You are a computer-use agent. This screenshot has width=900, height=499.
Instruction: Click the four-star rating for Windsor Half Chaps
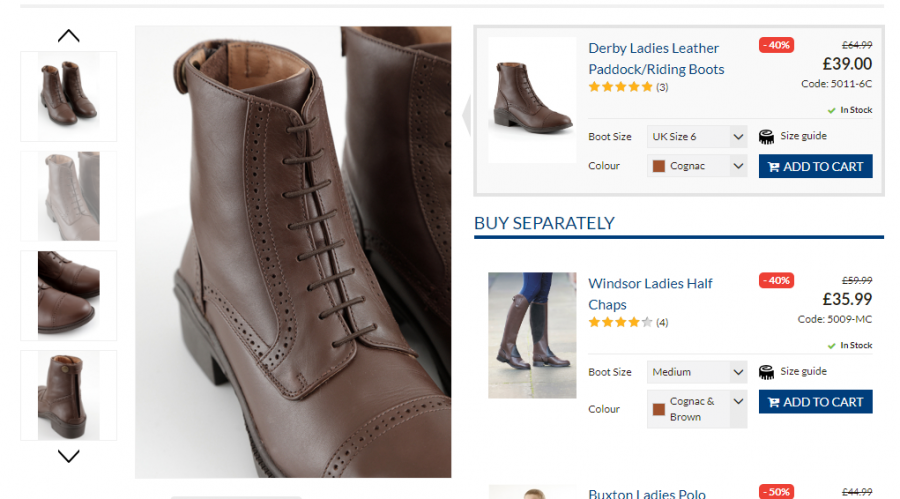pyautogui.click(x=620, y=322)
